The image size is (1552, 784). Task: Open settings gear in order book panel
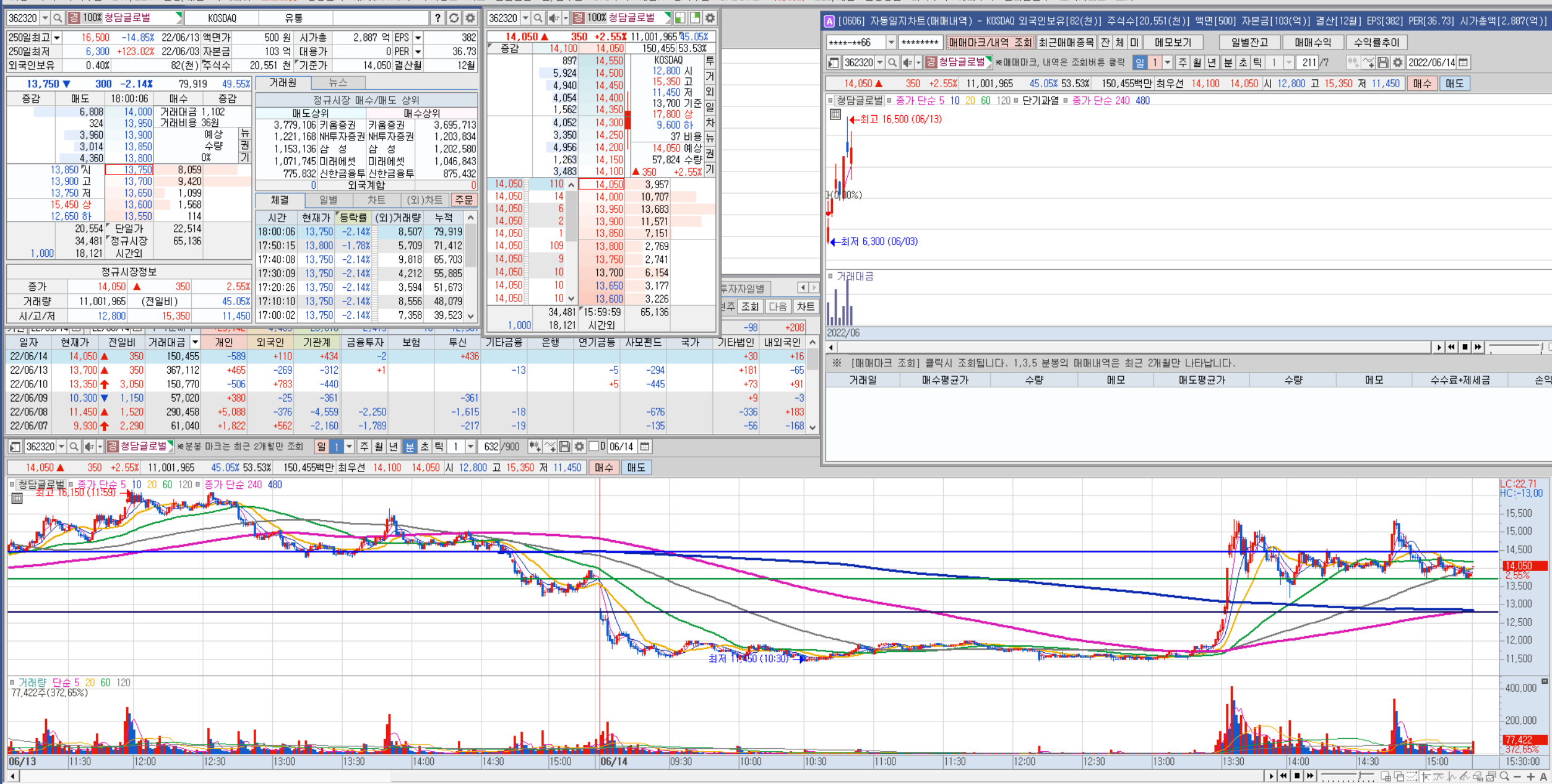[x=710, y=18]
